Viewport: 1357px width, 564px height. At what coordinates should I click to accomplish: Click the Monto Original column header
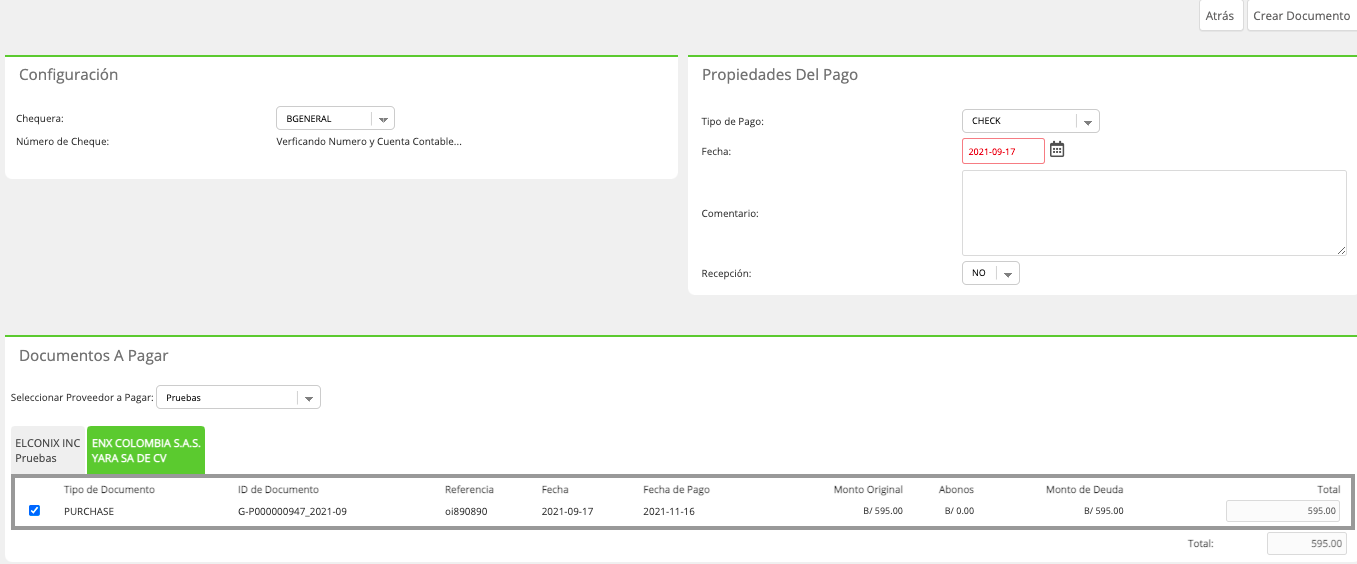click(x=868, y=490)
